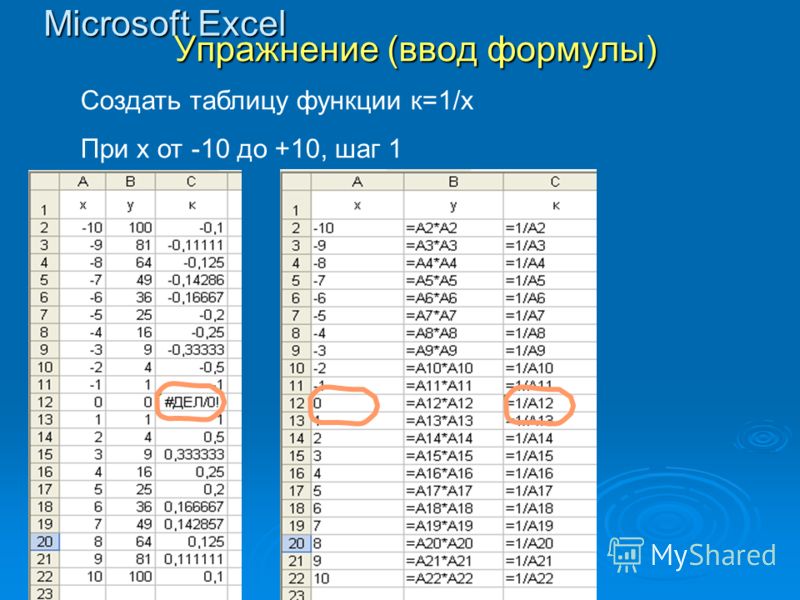Click formula cell =A18*A18

(454, 508)
